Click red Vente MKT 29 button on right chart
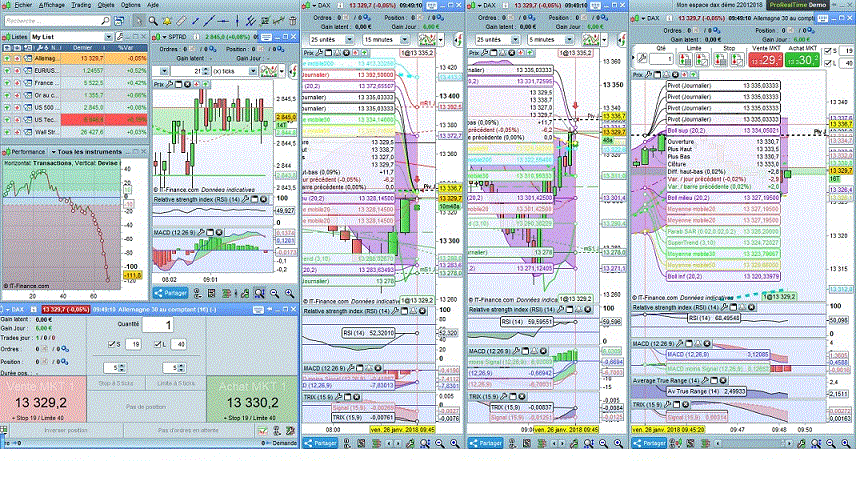Image resolution: width=856 pixels, height=481 pixels. pyautogui.click(x=765, y=60)
